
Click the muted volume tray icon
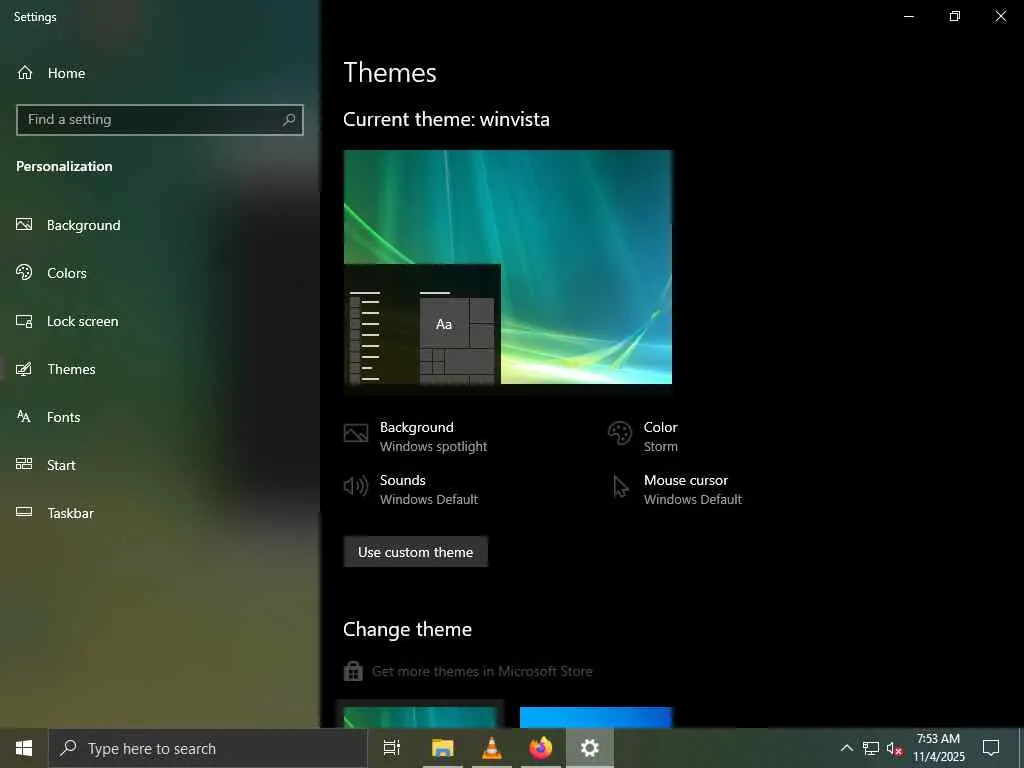(x=895, y=748)
